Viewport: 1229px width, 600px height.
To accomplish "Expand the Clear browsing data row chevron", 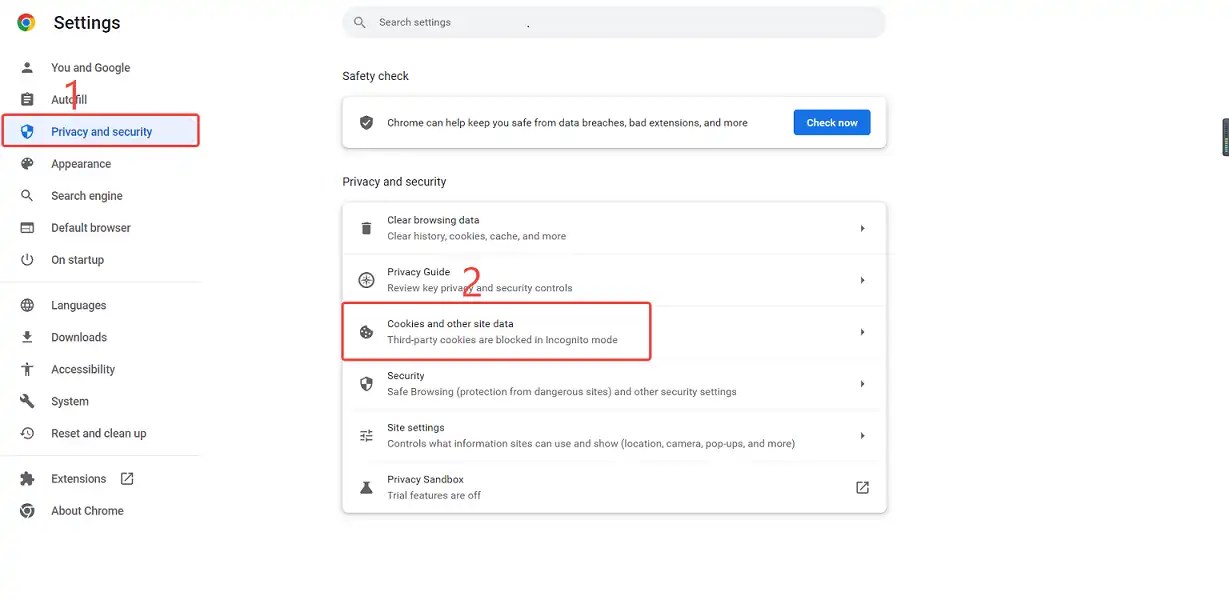I will coord(862,227).
